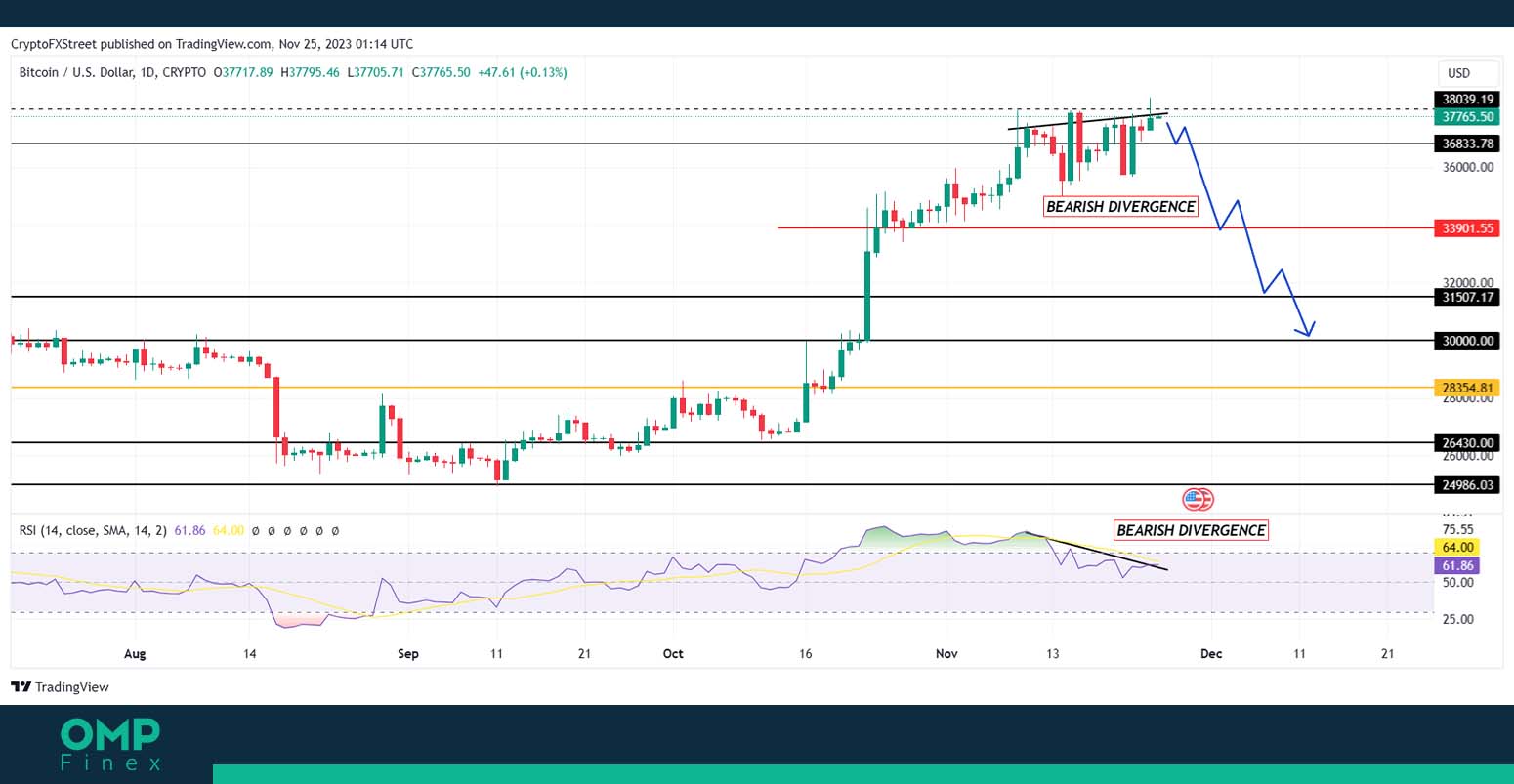
Task: Click the yellow 64.00 RSI label
Action: [x=1457, y=548]
